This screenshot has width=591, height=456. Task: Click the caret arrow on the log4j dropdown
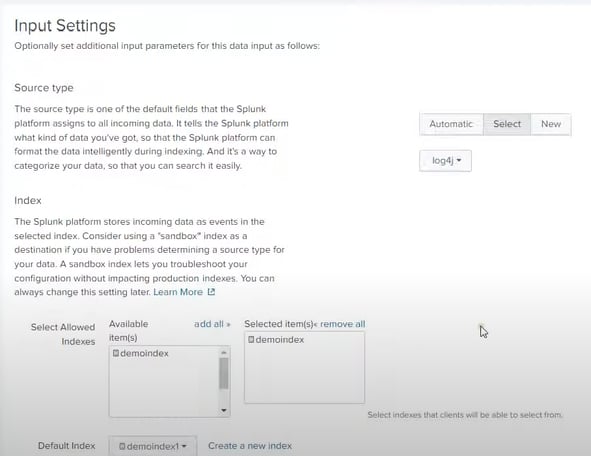point(459,161)
